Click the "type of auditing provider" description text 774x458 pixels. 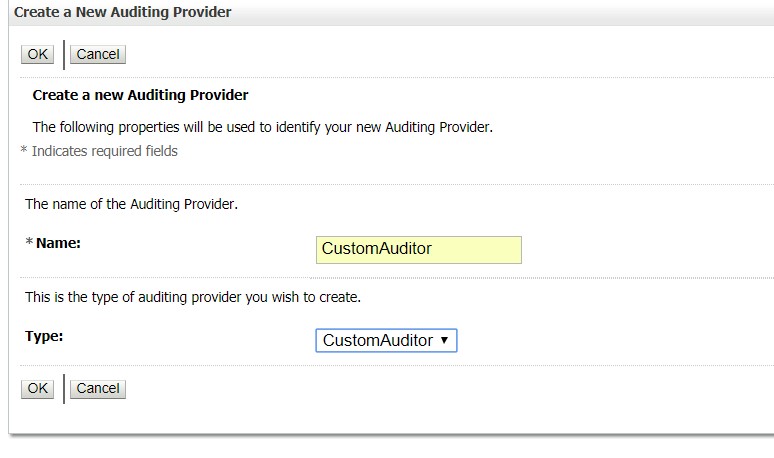pos(192,297)
